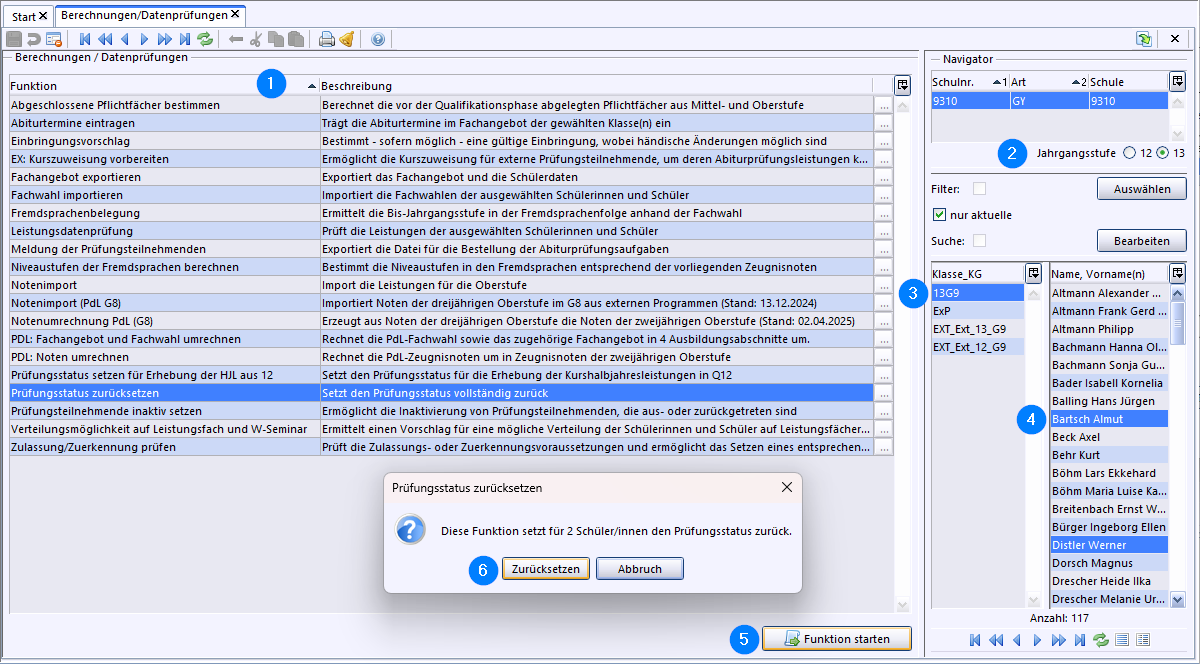
Task: Open the column chooser for the Name, Vorname(n) list
Action: click(x=1177, y=273)
